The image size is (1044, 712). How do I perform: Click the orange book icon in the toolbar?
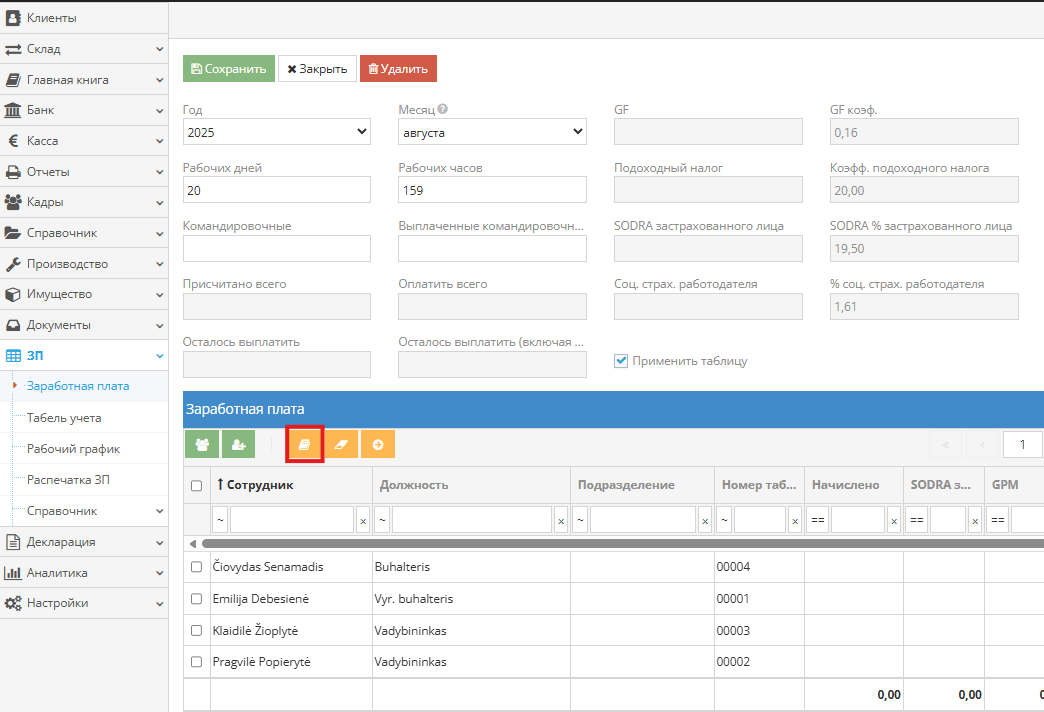tap(304, 445)
